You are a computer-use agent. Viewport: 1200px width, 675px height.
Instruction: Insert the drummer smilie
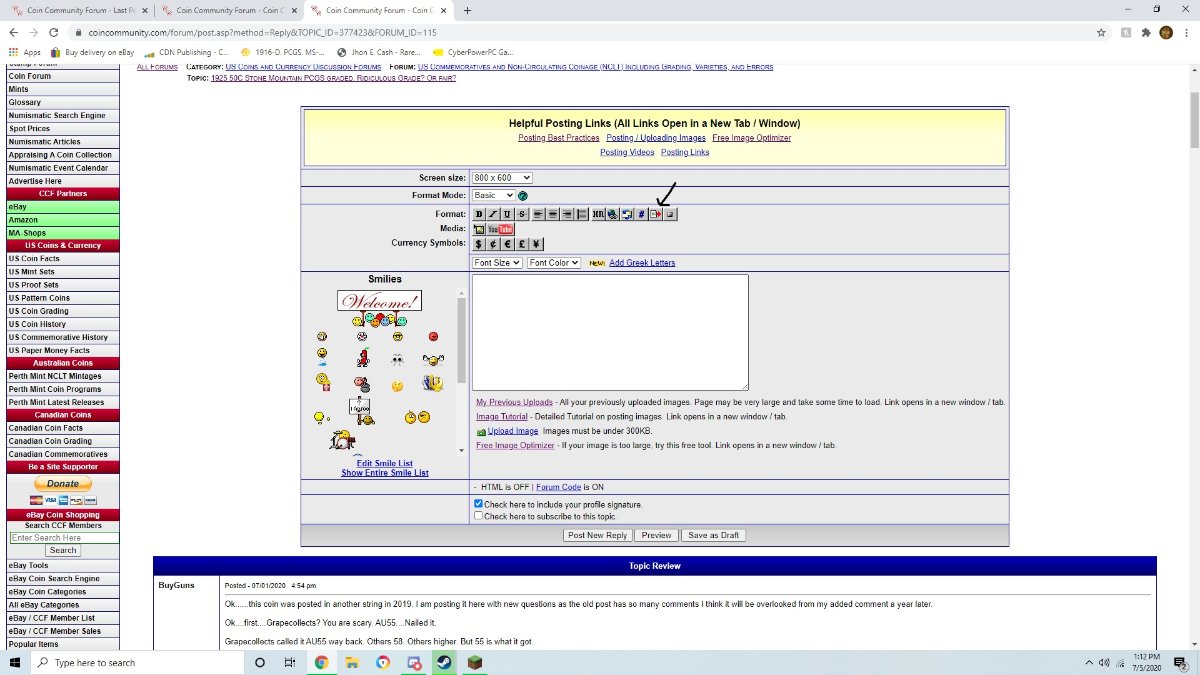(343, 440)
